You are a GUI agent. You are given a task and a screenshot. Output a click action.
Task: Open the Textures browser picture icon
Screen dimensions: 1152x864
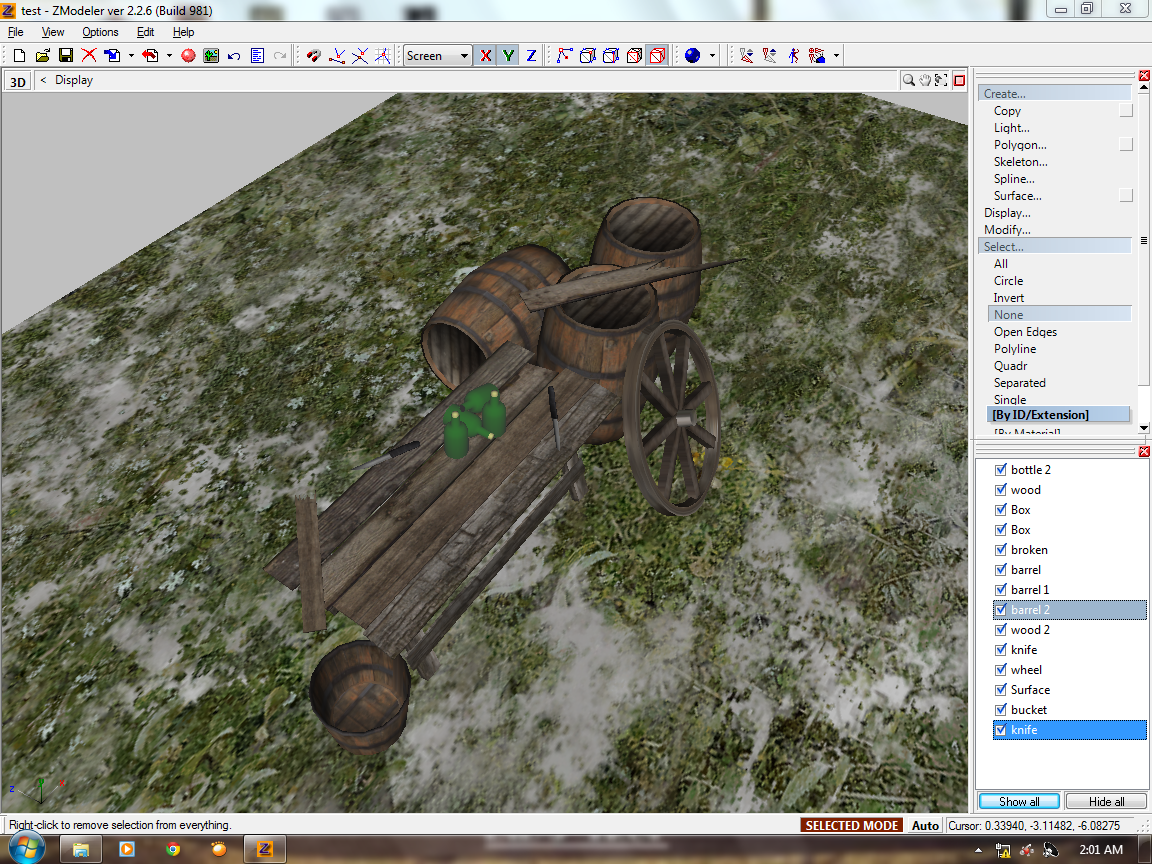click(x=211, y=56)
